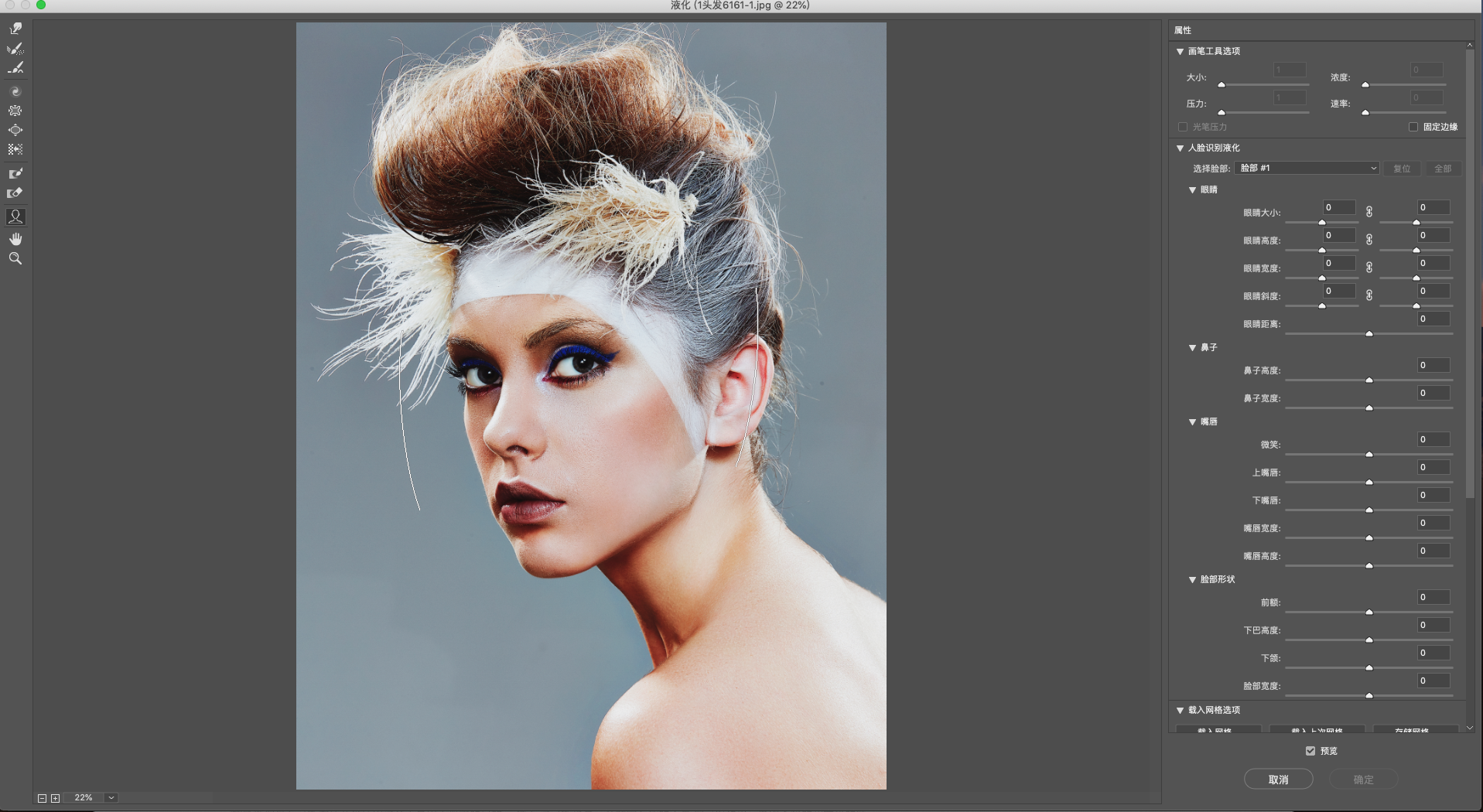Enable the 固定边缘 checkbox

coord(1413,127)
